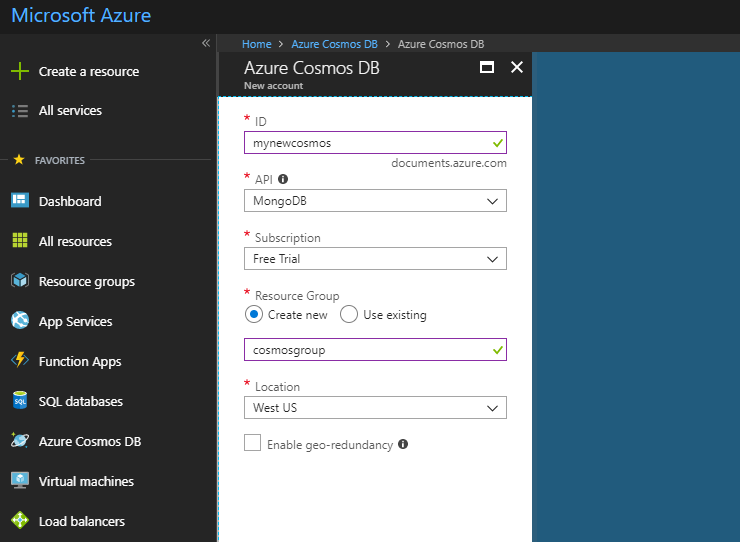The image size is (740, 542).
Task: Click the Favorites star icon
Action: point(19,160)
